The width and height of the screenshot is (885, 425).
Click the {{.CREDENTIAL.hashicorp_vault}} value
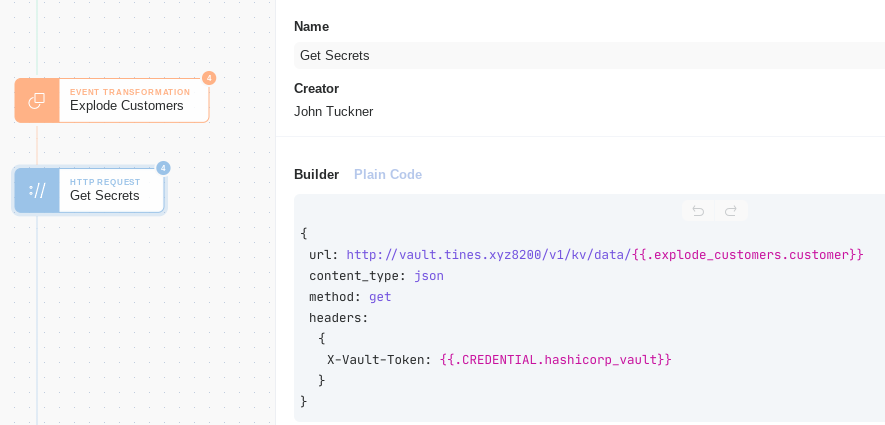(555, 360)
